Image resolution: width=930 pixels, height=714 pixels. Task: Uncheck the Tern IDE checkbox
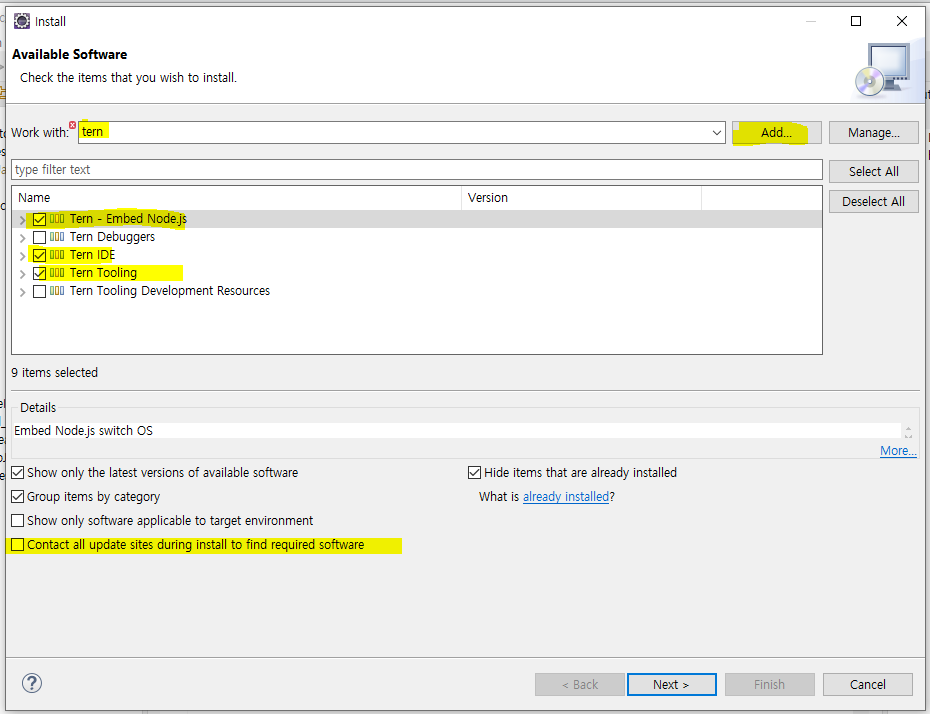(39, 256)
